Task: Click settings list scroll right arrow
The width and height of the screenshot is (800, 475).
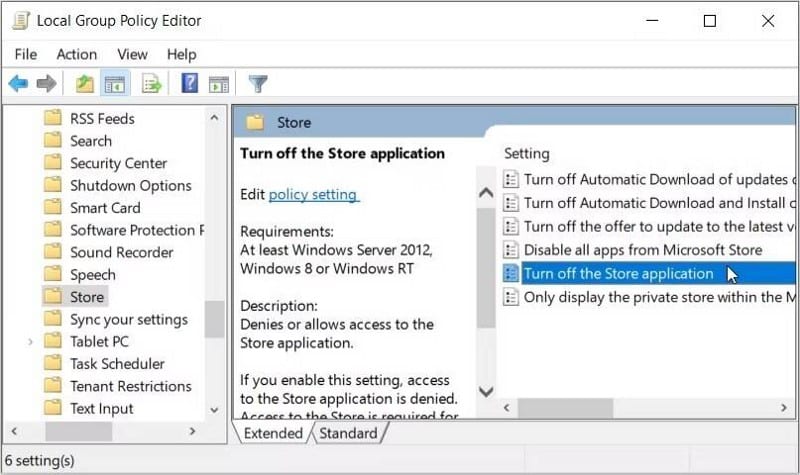Action: point(784,407)
